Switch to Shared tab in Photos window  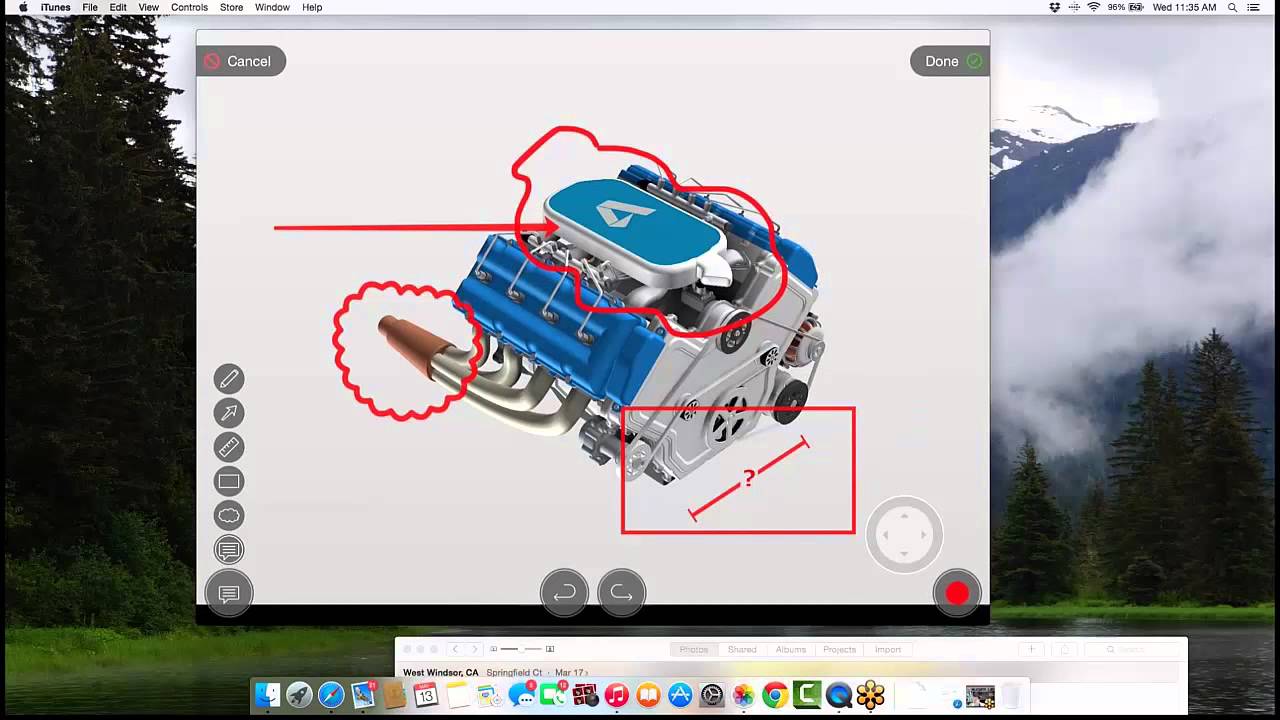742,650
